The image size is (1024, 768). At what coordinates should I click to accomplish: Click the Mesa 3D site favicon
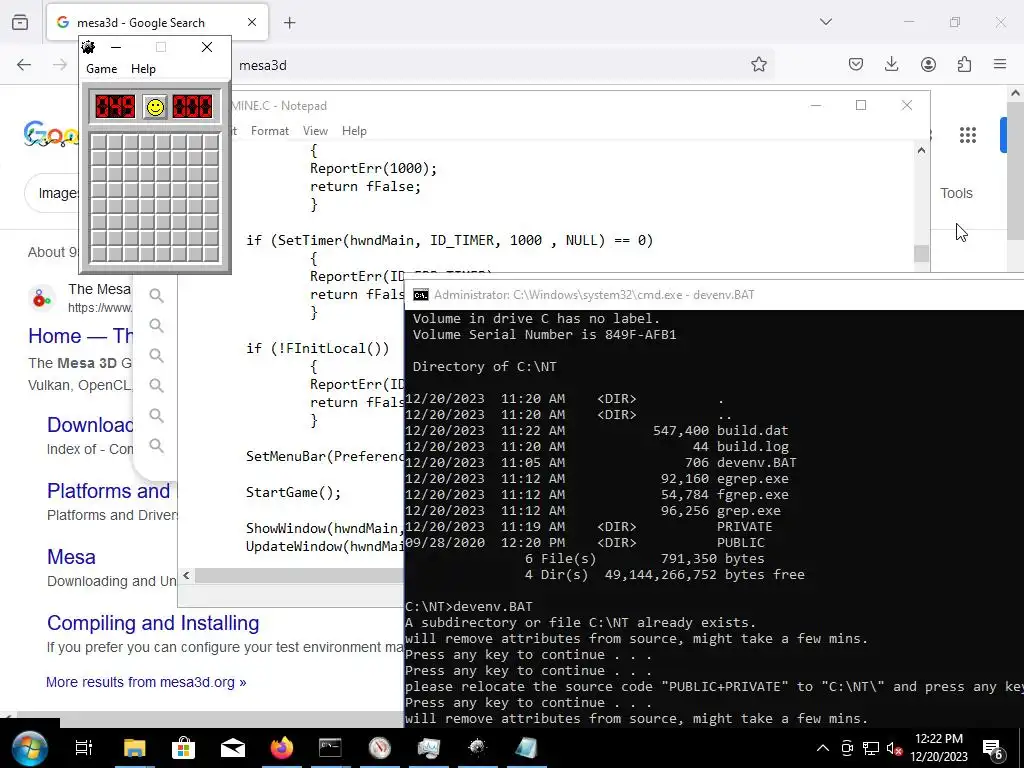tap(42, 298)
